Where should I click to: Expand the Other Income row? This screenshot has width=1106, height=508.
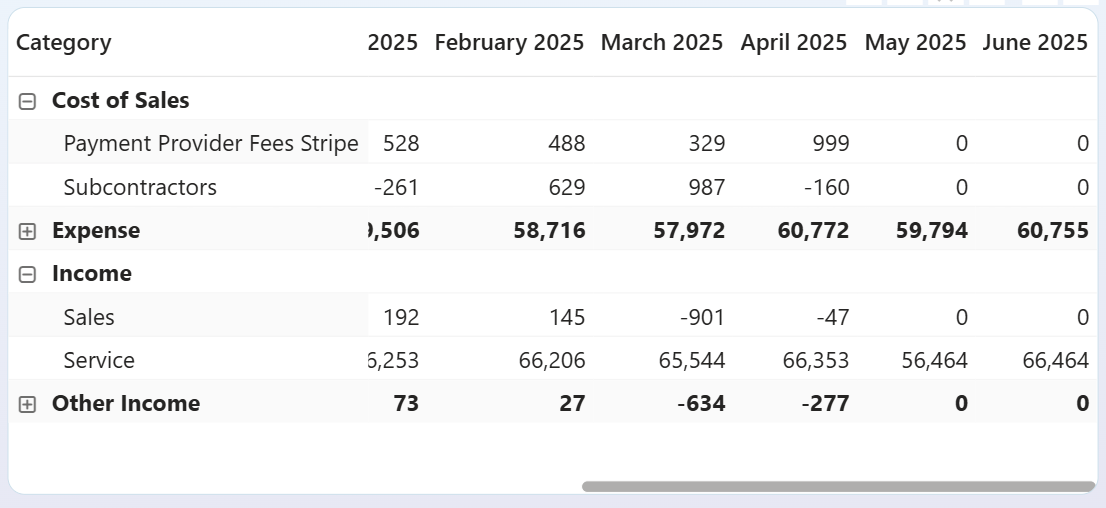tap(28, 404)
